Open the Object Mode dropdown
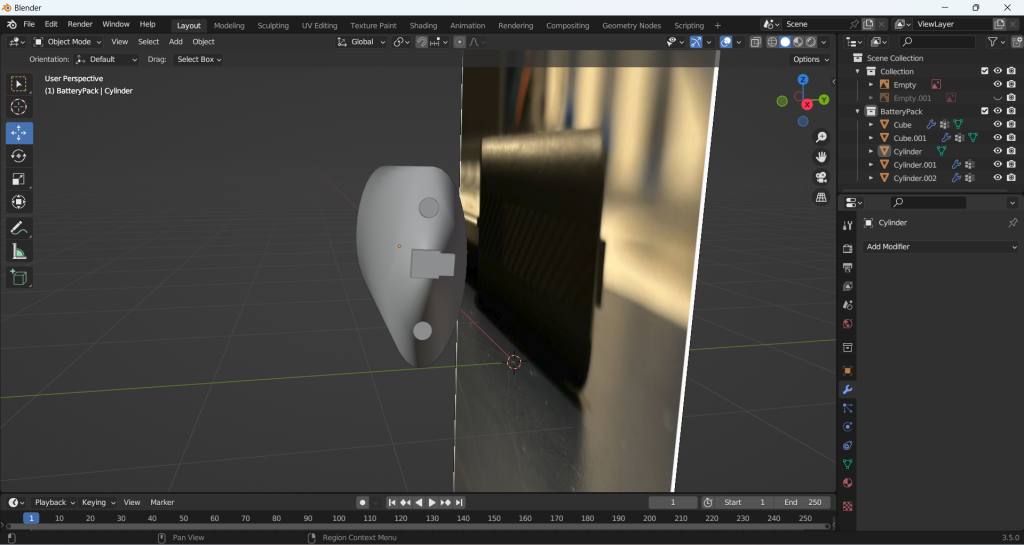Image resolution: width=1024 pixels, height=545 pixels. click(67, 42)
